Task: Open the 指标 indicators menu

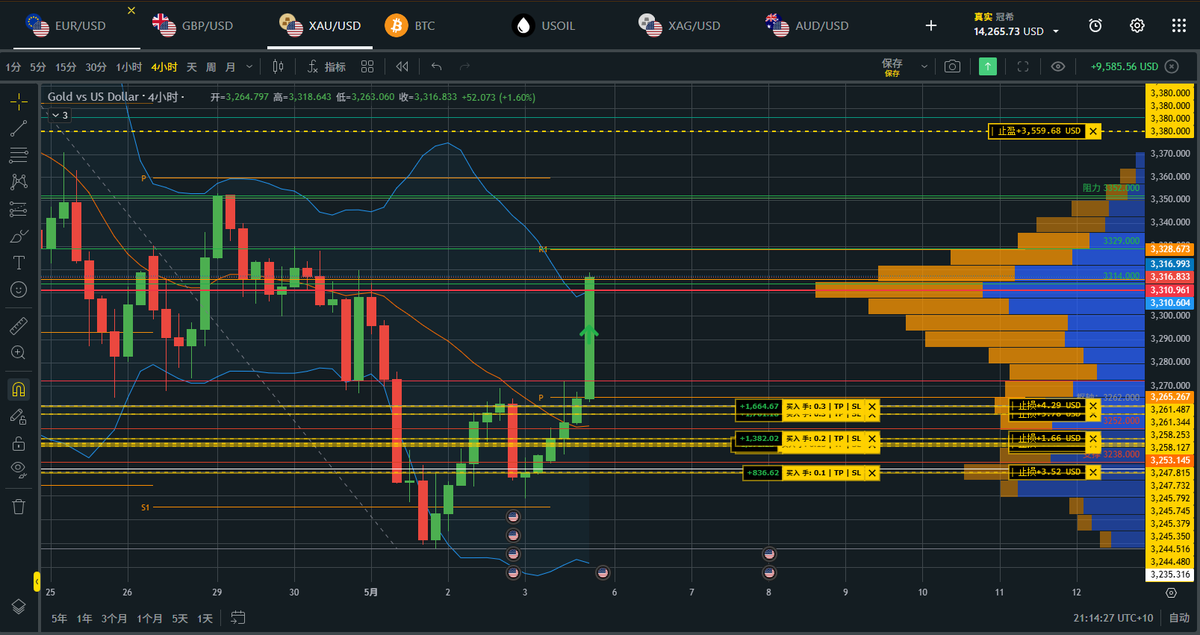Action: click(x=327, y=67)
